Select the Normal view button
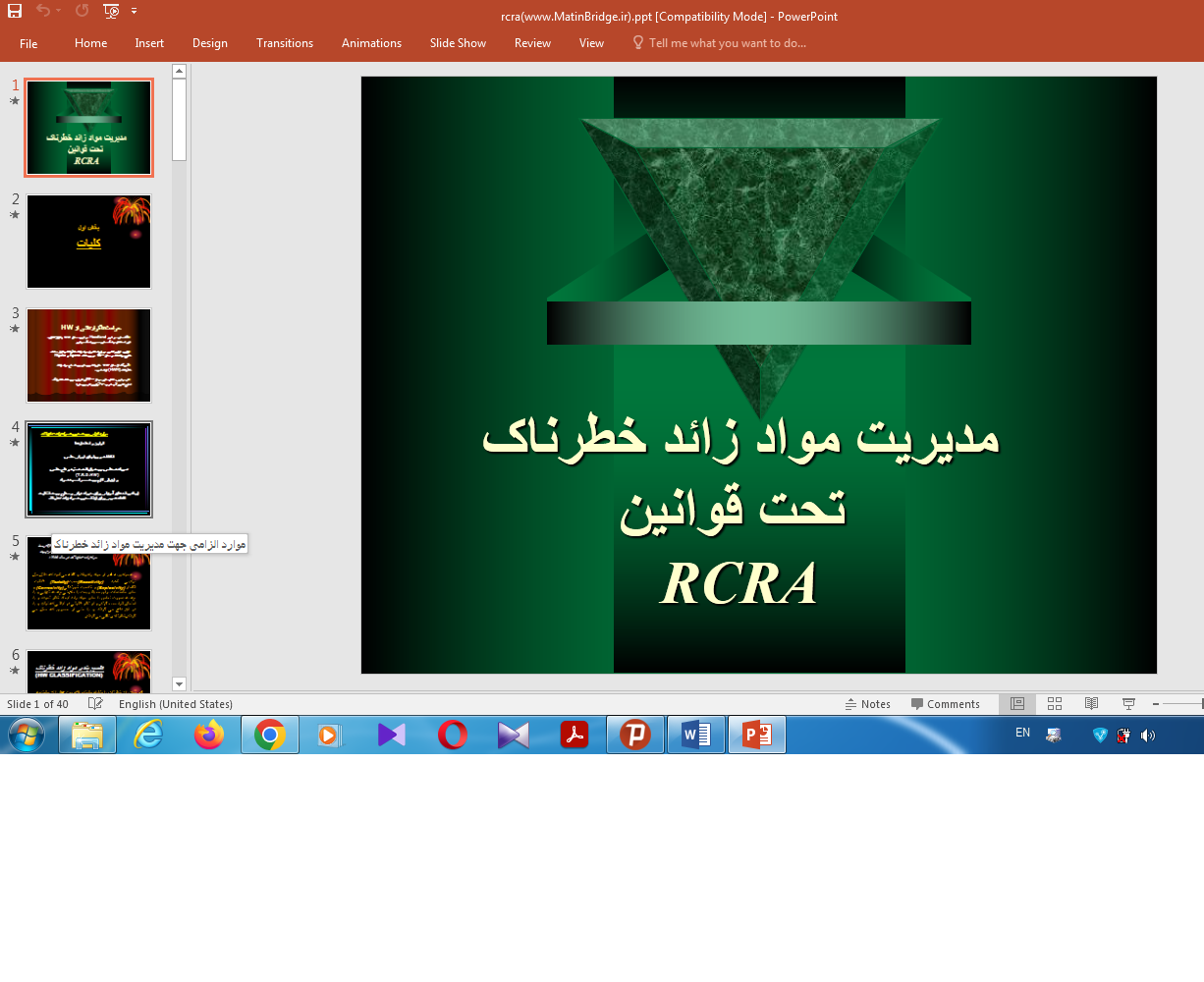The width and height of the screenshot is (1204, 982). point(1017,704)
